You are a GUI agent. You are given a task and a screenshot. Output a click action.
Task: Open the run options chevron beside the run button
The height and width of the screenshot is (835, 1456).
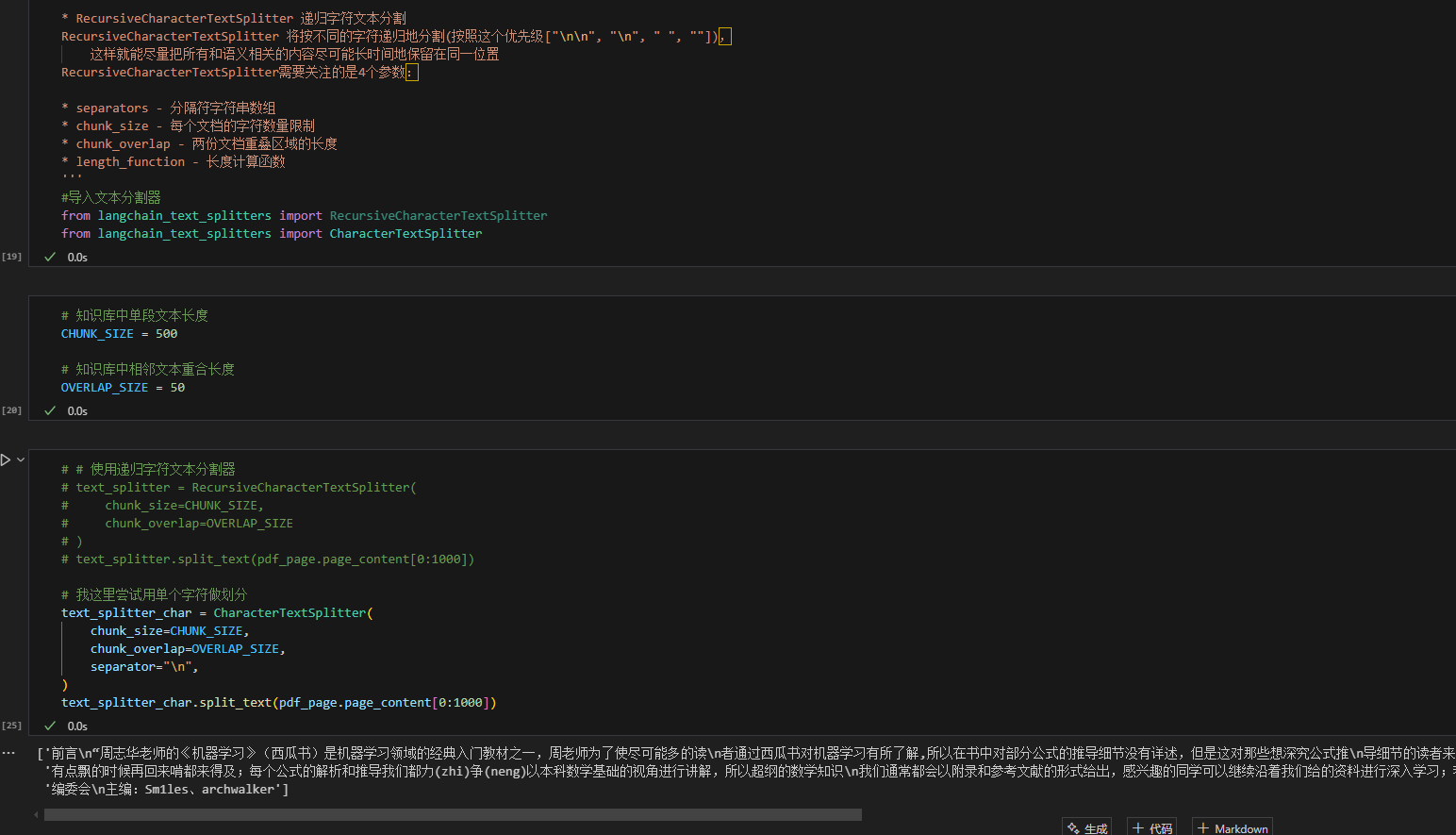[21, 459]
